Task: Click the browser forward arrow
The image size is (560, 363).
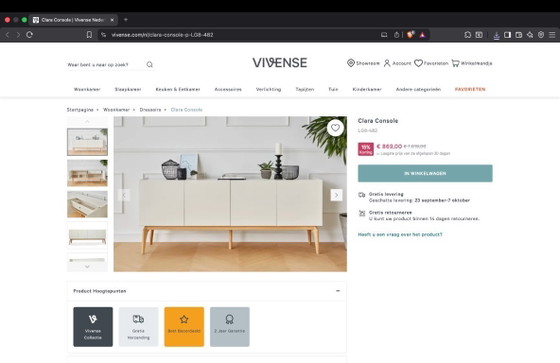Action: [x=18, y=35]
